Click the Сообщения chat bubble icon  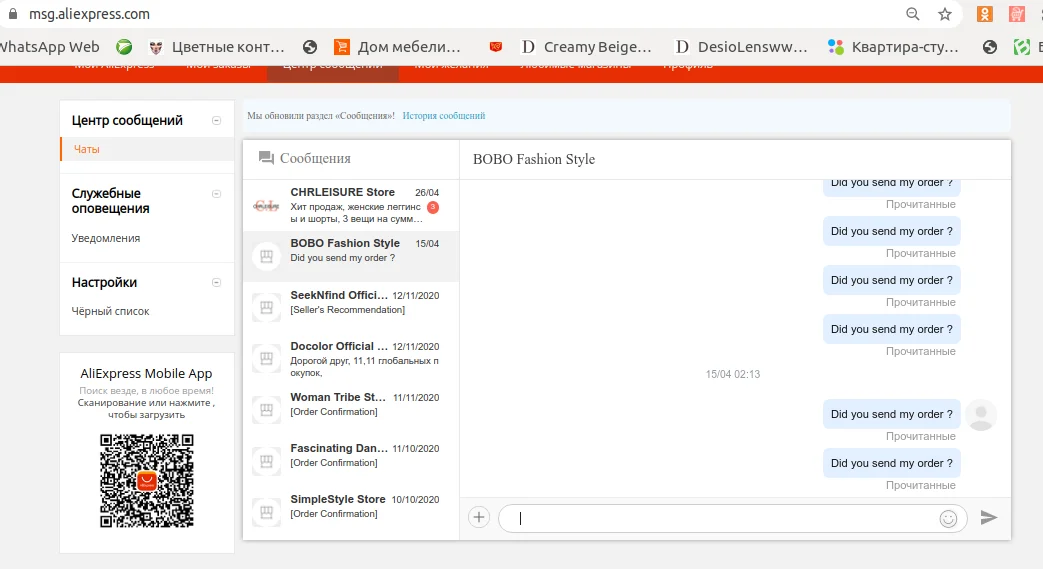pyautogui.click(x=266, y=158)
